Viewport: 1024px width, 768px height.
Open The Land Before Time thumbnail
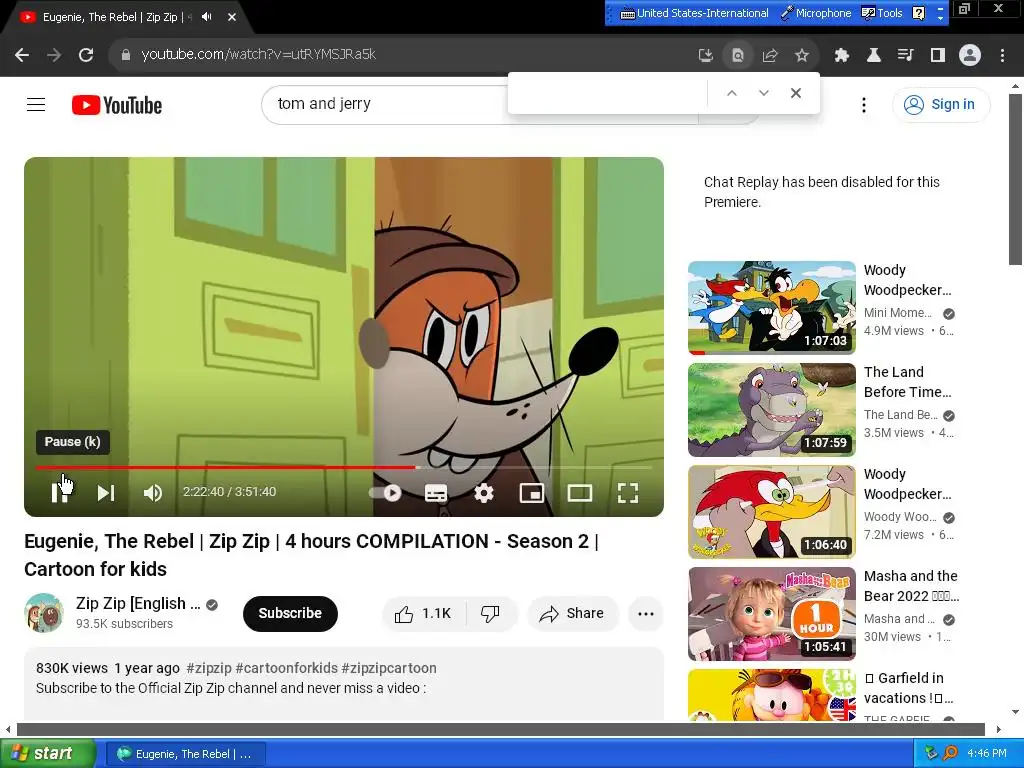pyautogui.click(x=771, y=409)
